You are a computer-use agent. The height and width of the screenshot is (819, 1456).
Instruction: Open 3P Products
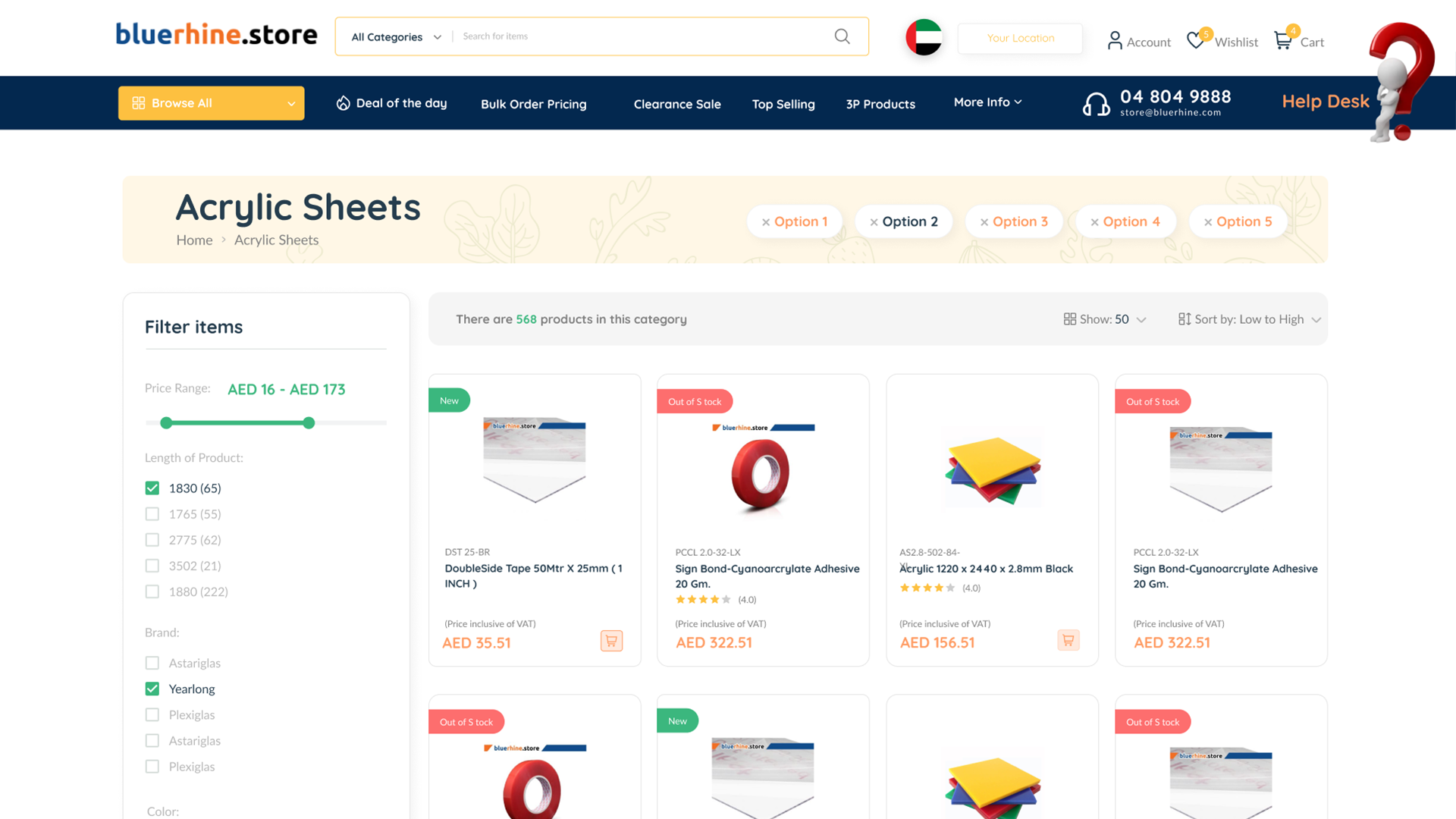click(x=880, y=104)
